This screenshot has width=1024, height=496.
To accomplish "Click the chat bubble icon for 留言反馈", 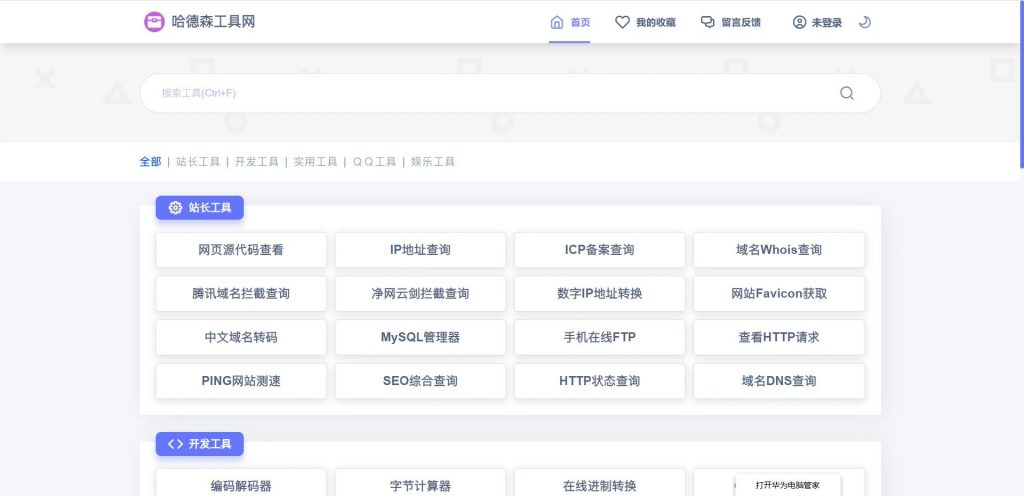I will 708,22.
